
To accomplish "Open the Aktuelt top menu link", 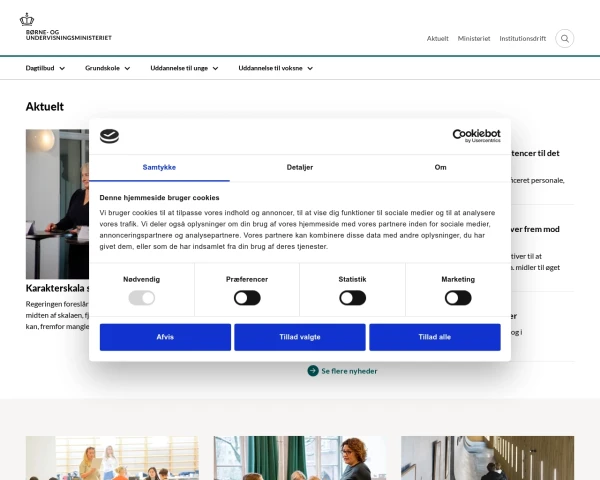I will [x=438, y=38].
